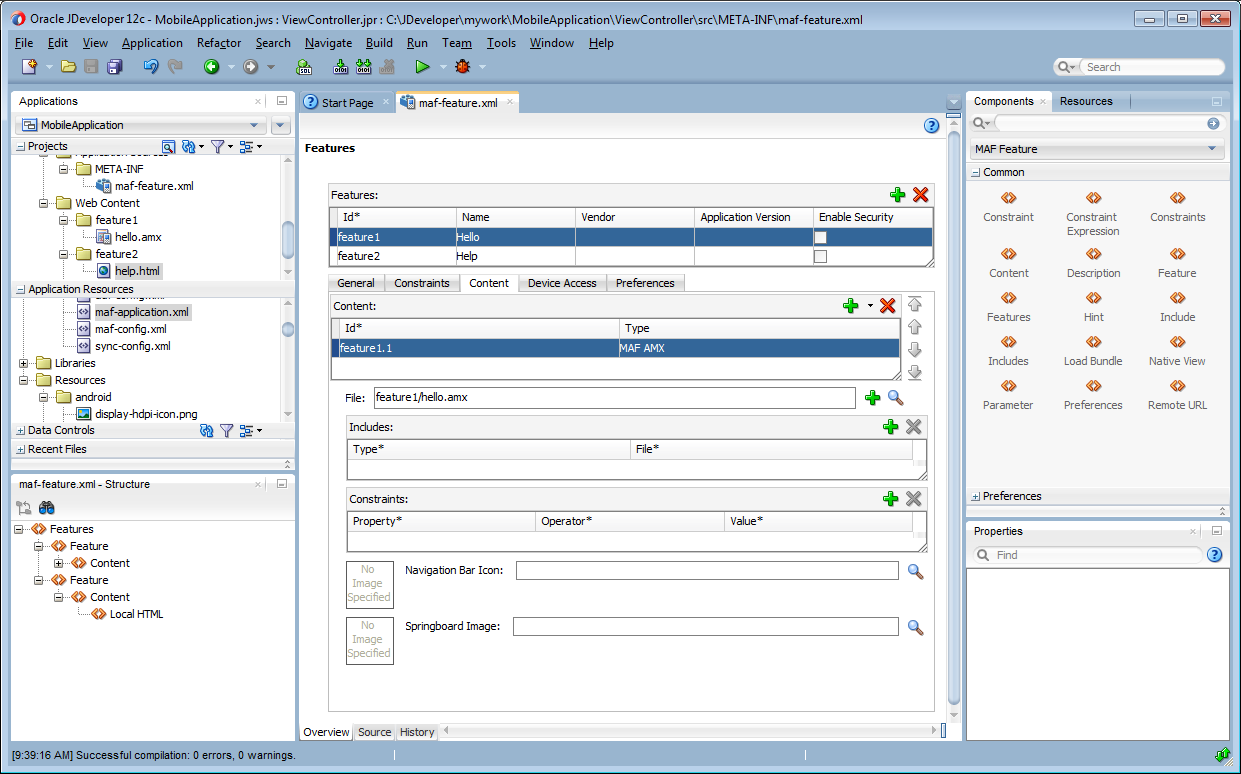Click Save All icon in main toolbar
Viewport: 1241px width, 774px height.
pyautogui.click(x=114, y=67)
